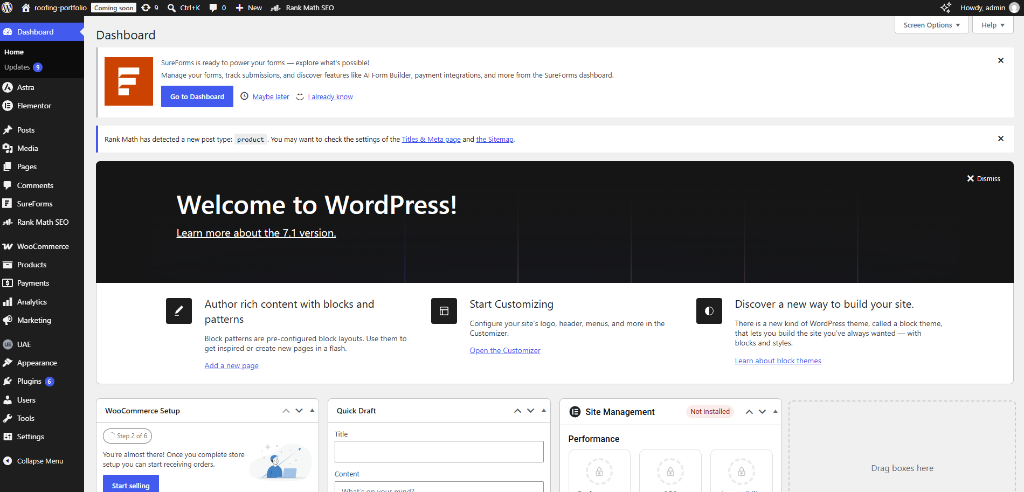This screenshot has height=492, width=1024.
Task: Open the WordPress logo menu in admin bar
Action: [x=8, y=8]
